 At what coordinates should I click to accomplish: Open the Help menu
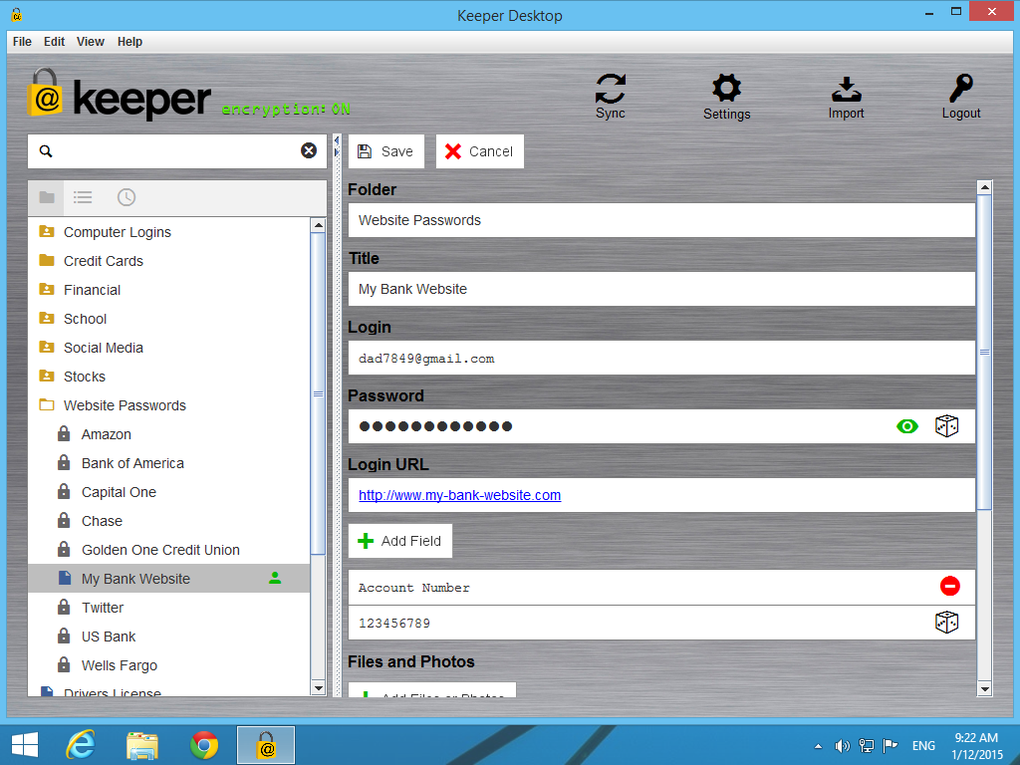click(x=130, y=42)
